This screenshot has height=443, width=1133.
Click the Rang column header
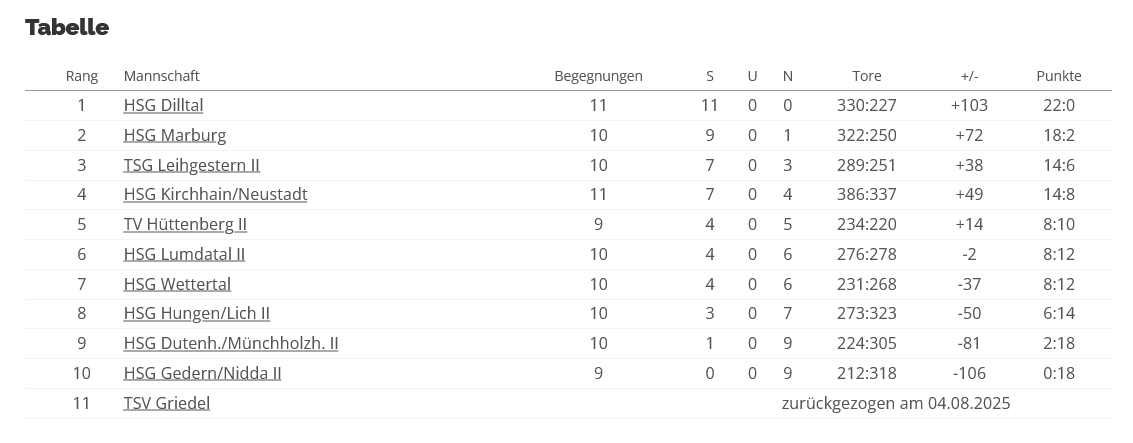[82, 76]
